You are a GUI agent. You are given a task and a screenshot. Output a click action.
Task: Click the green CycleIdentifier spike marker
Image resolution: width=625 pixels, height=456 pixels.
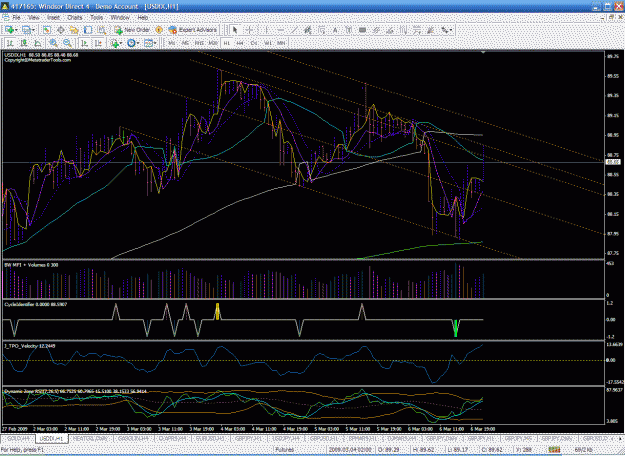456,328
